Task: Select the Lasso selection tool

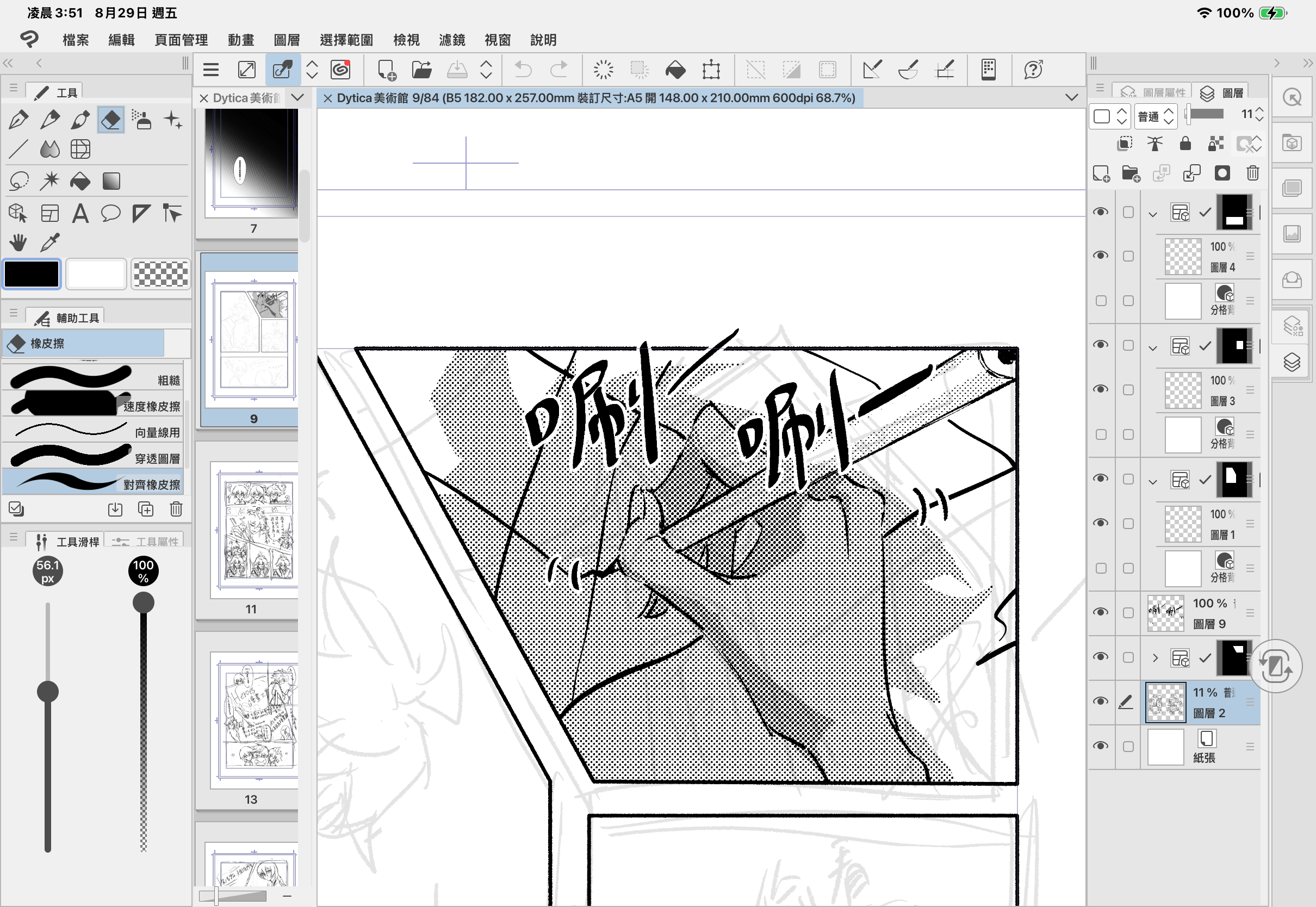Action: [18, 181]
